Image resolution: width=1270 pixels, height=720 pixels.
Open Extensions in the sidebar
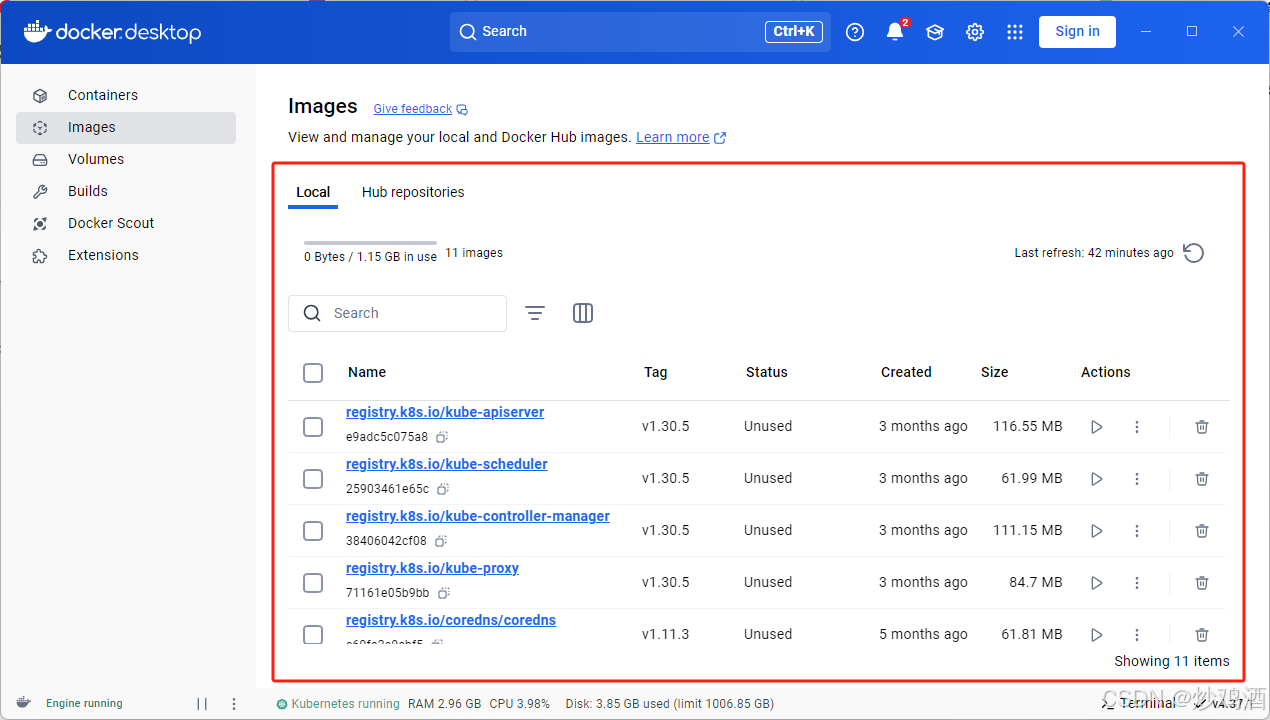[126, 255]
